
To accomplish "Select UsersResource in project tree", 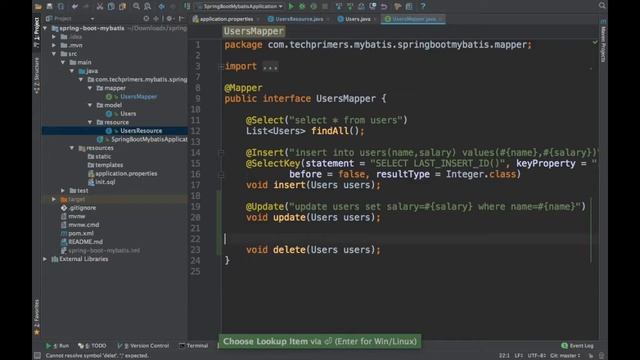I will pos(141,131).
